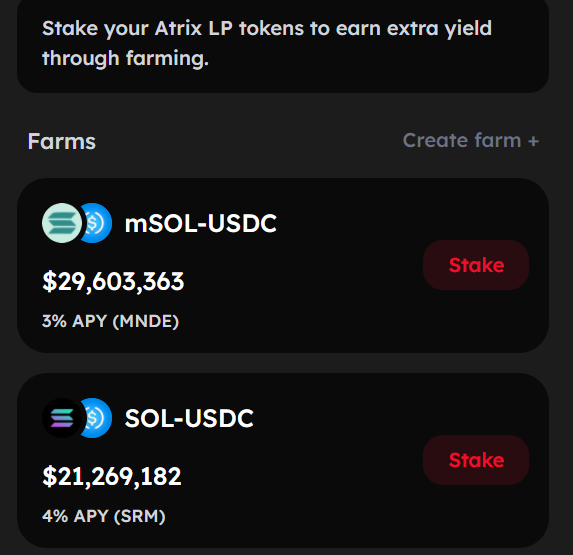Click the mSOL token icon
The height and width of the screenshot is (555, 573).
(62, 223)
